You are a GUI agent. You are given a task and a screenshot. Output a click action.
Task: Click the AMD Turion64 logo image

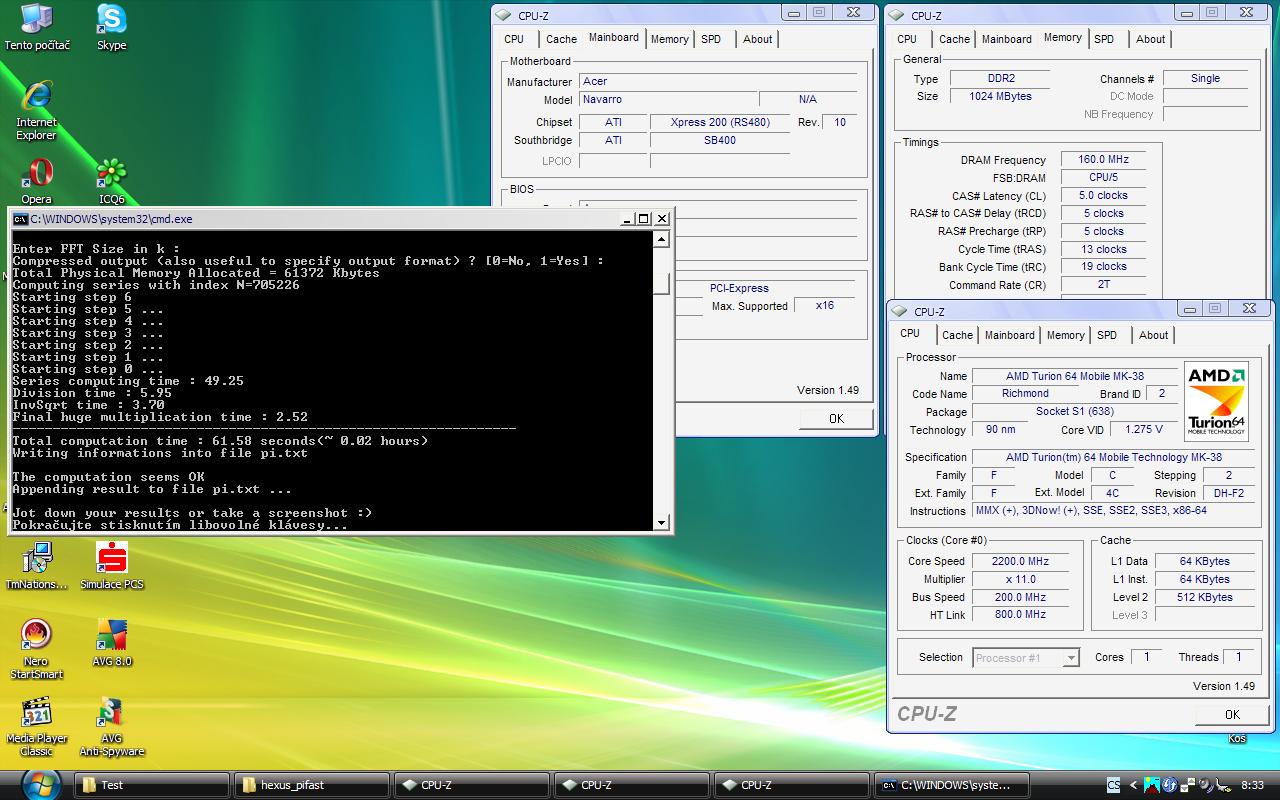tap(1216, 401)
